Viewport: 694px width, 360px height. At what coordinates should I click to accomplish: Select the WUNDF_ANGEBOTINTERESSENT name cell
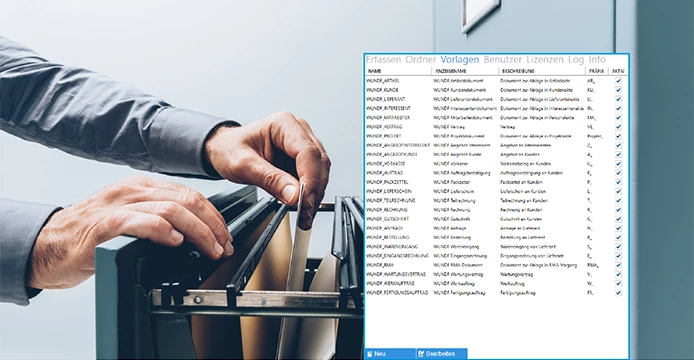[x=398, y=145]
